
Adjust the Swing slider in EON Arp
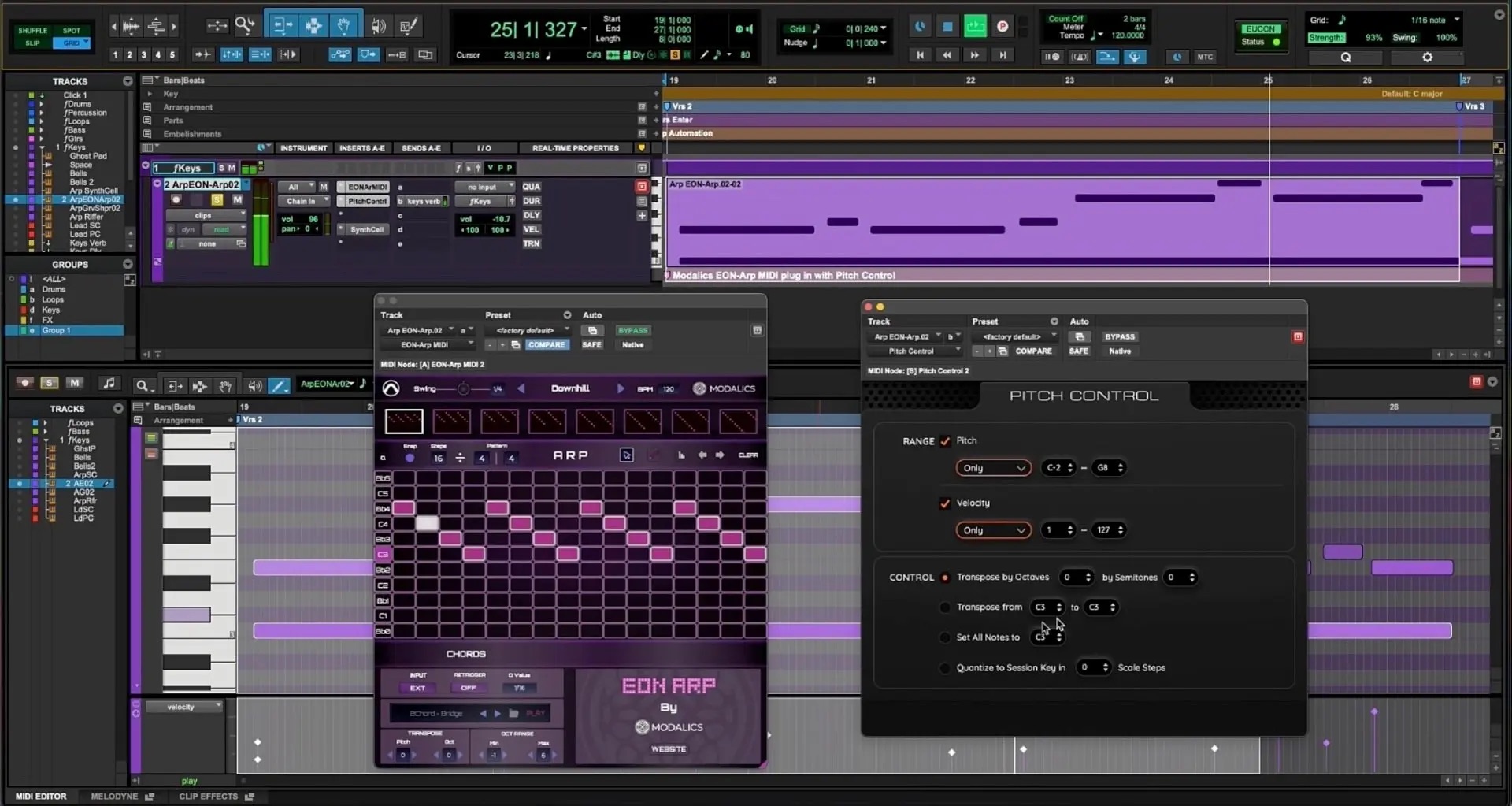(464, 388)
